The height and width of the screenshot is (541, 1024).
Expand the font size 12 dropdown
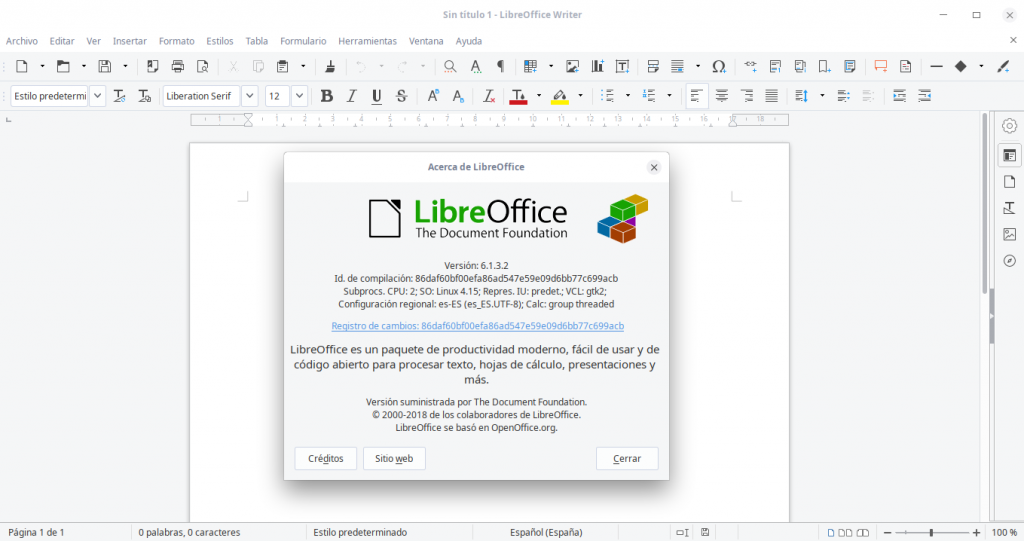[299, 96]
